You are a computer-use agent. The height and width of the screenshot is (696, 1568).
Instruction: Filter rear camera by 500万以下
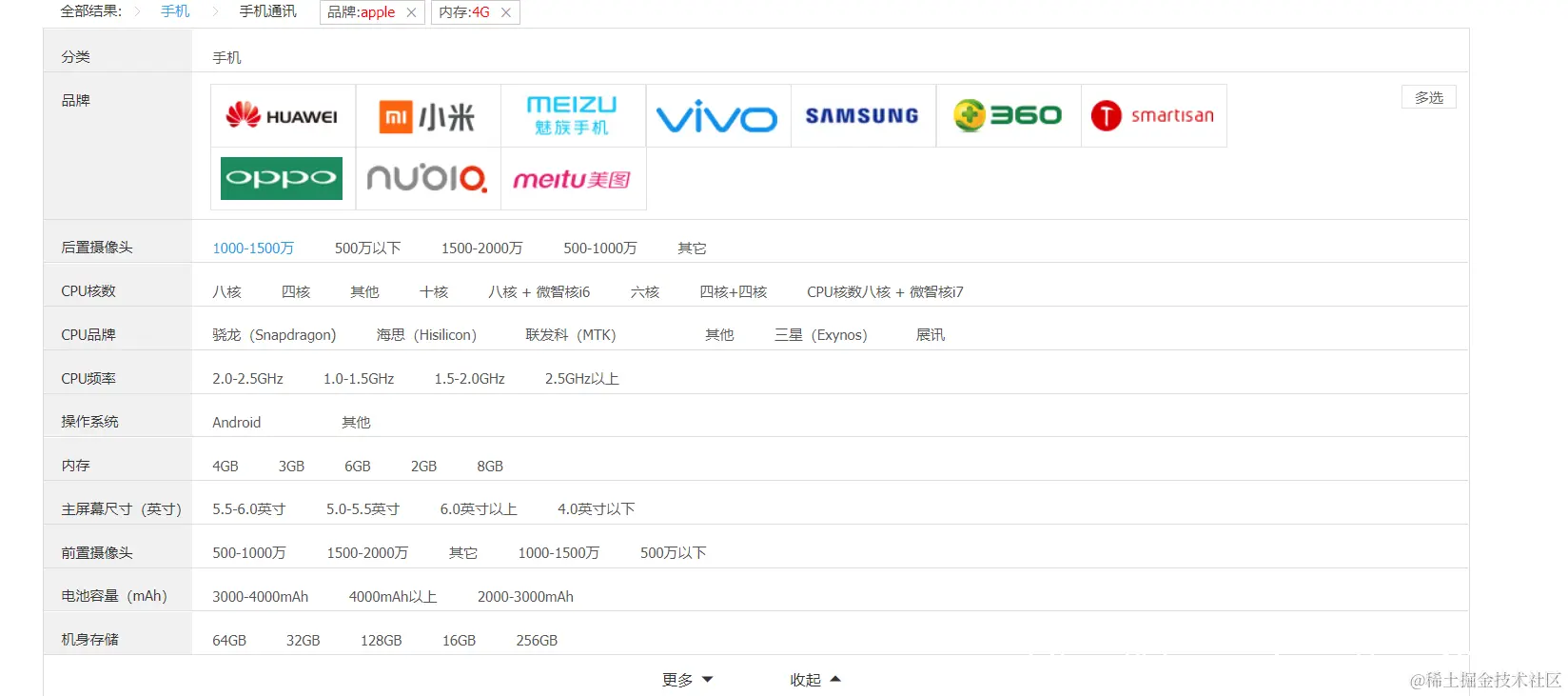pos(367,249)
